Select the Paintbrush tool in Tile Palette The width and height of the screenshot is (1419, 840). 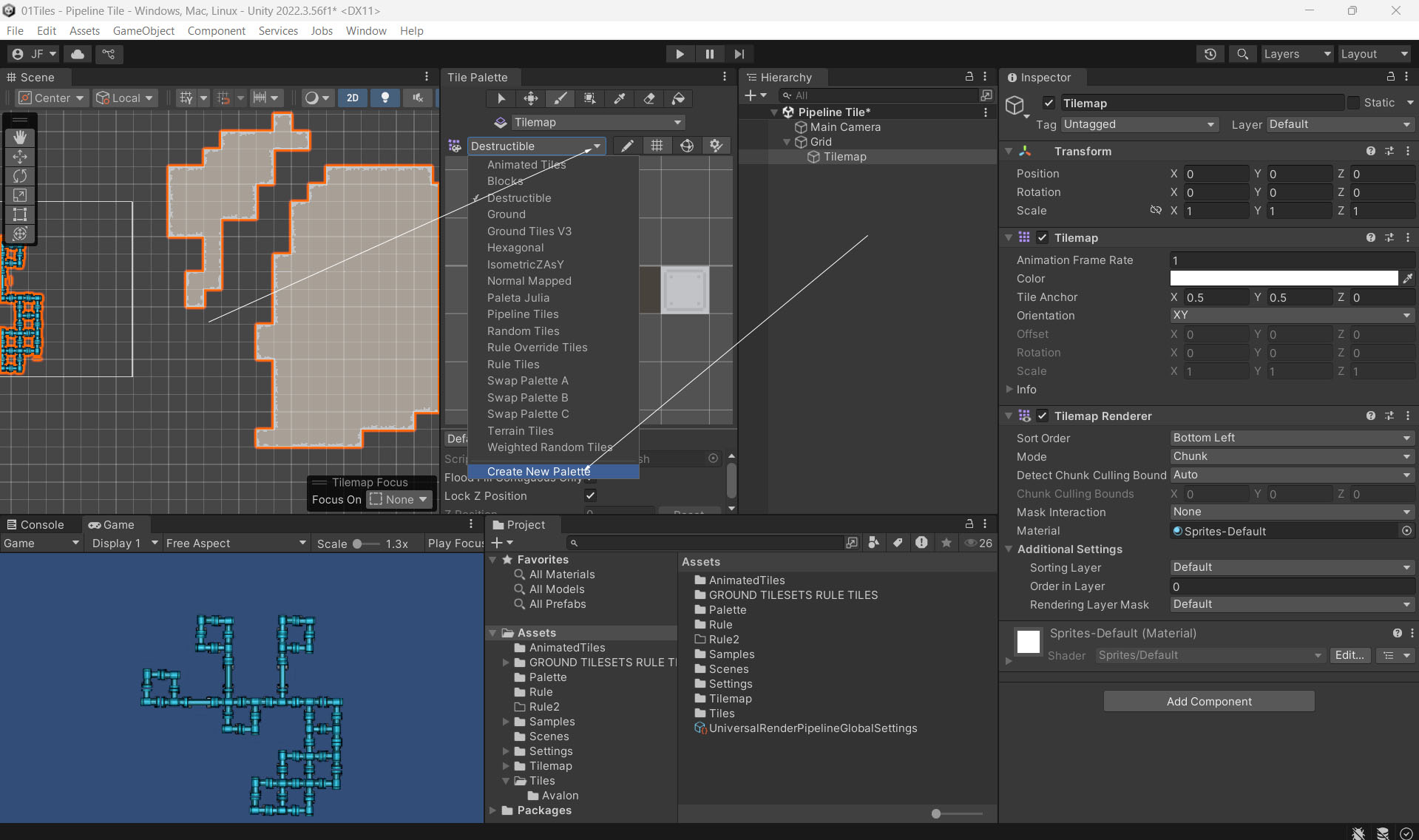click(561, 98)
